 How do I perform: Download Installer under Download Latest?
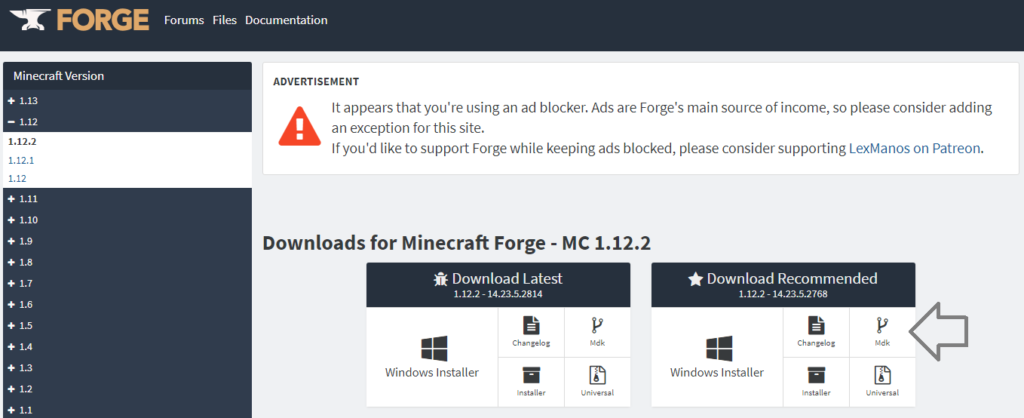pos(531,381)
